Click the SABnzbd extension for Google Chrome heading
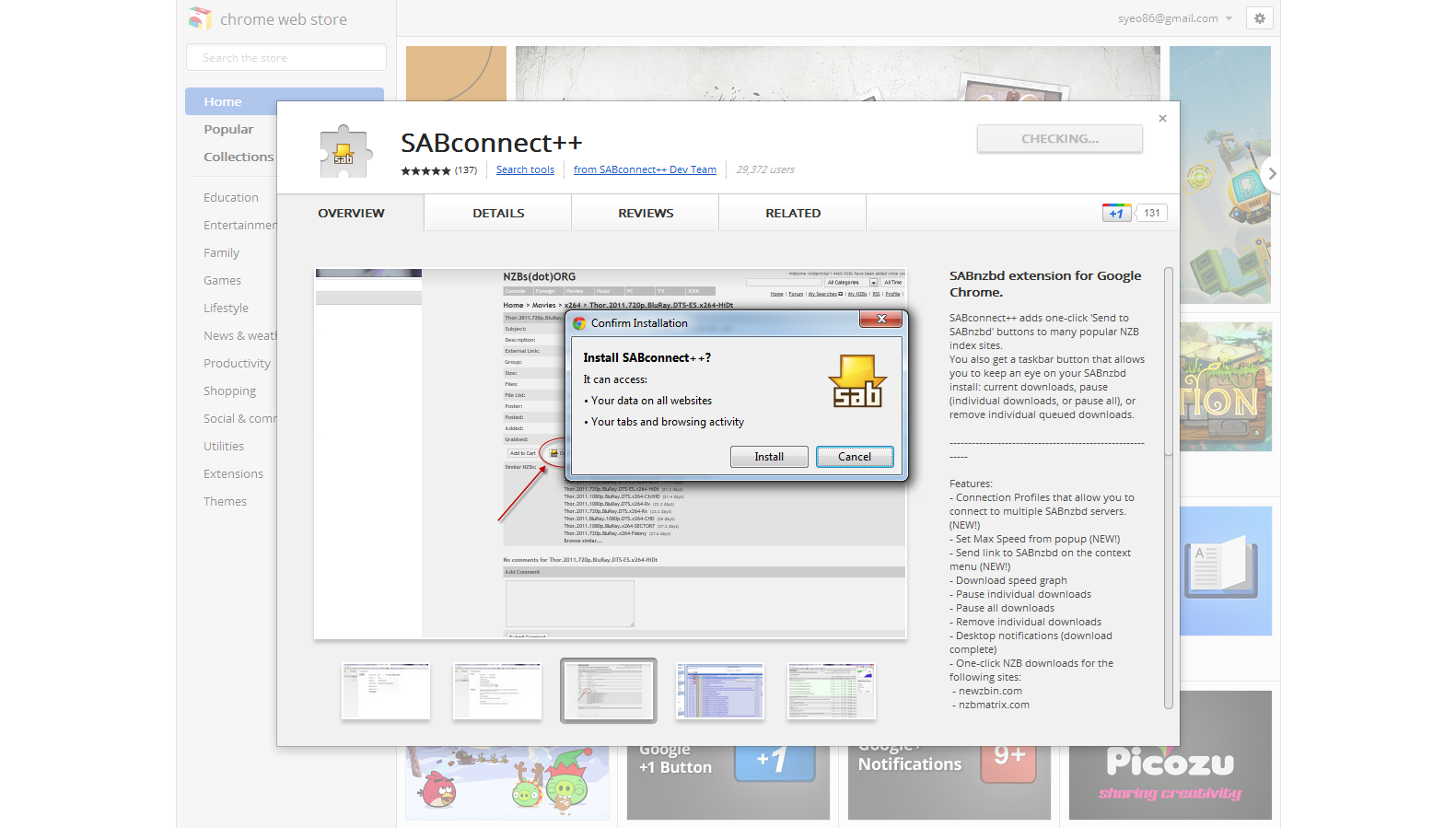The width and height of the screenshot is (1456, 828). coord(1045,284)
